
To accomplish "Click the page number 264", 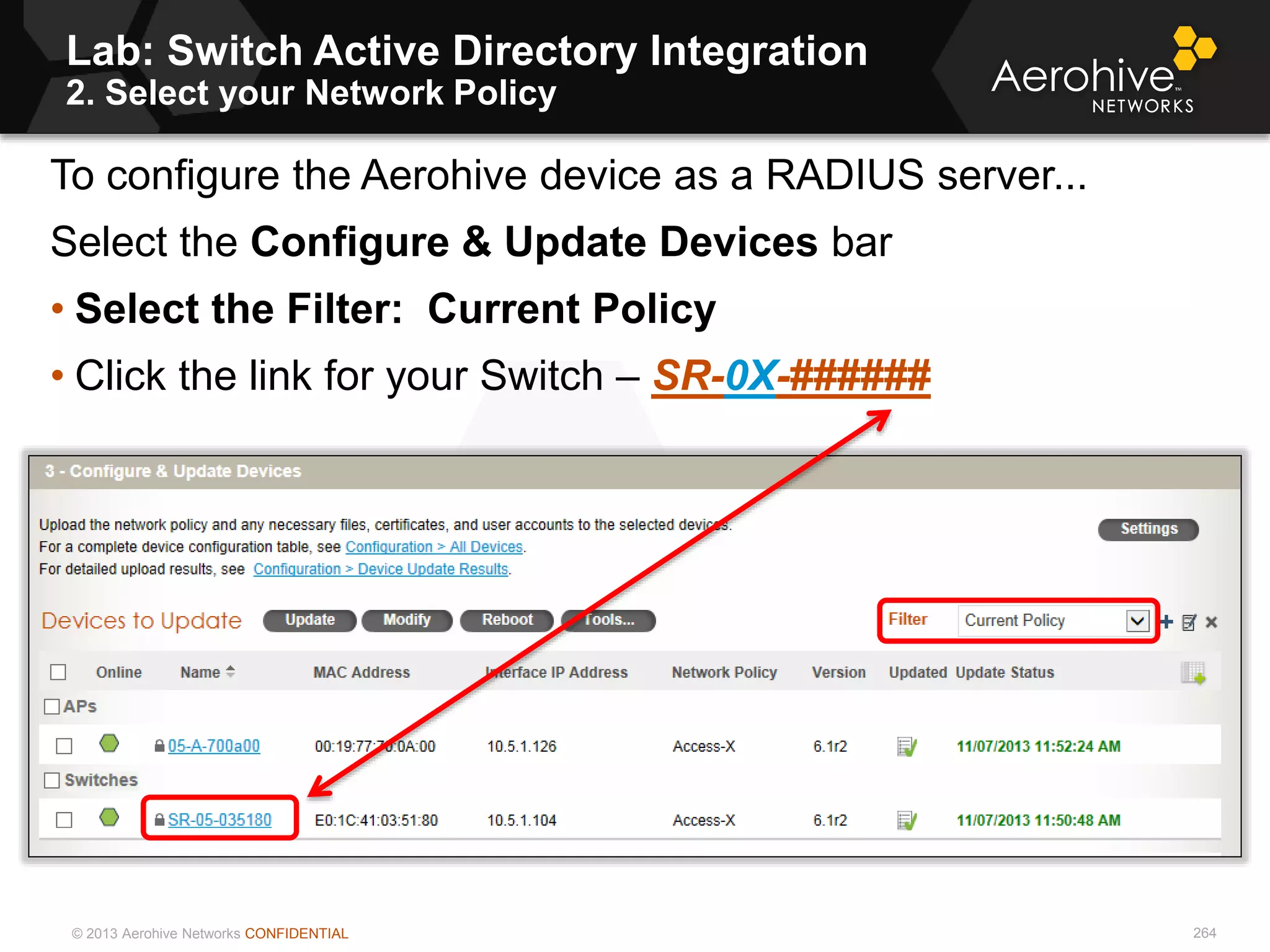I will (x=1204, y=933).
